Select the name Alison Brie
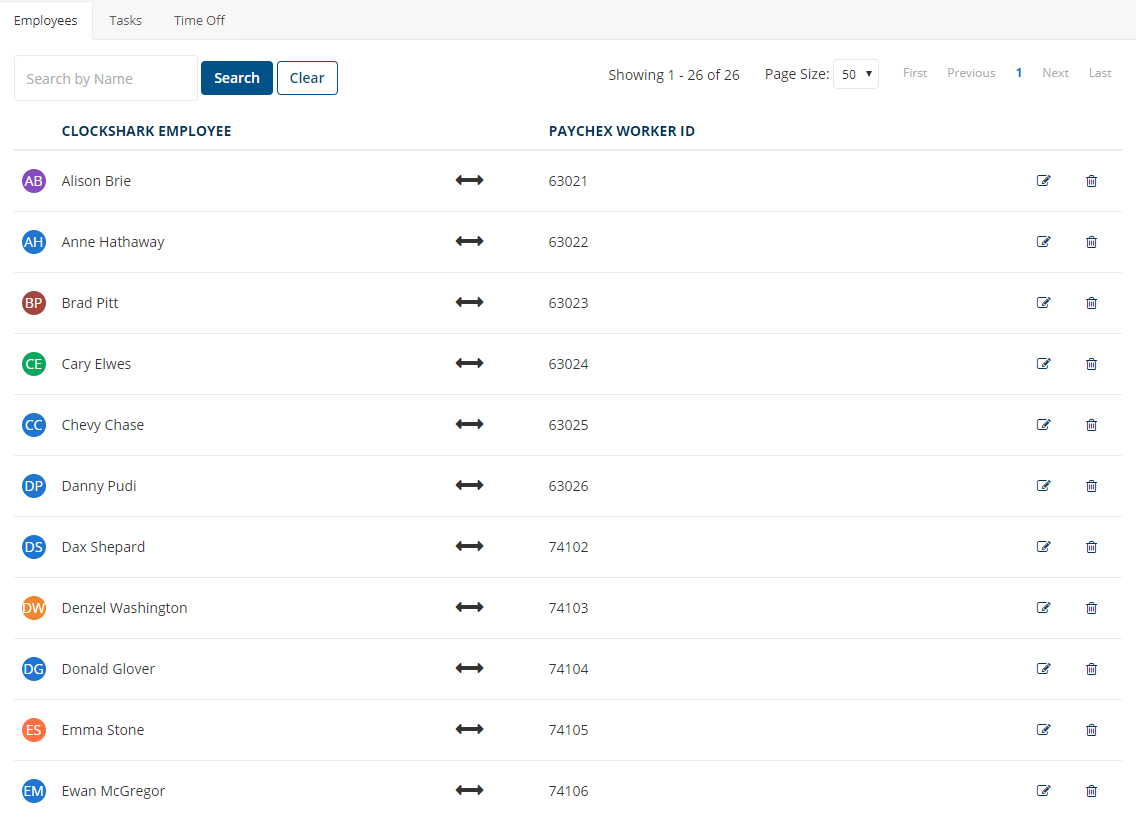 click(x=96, y=180)
